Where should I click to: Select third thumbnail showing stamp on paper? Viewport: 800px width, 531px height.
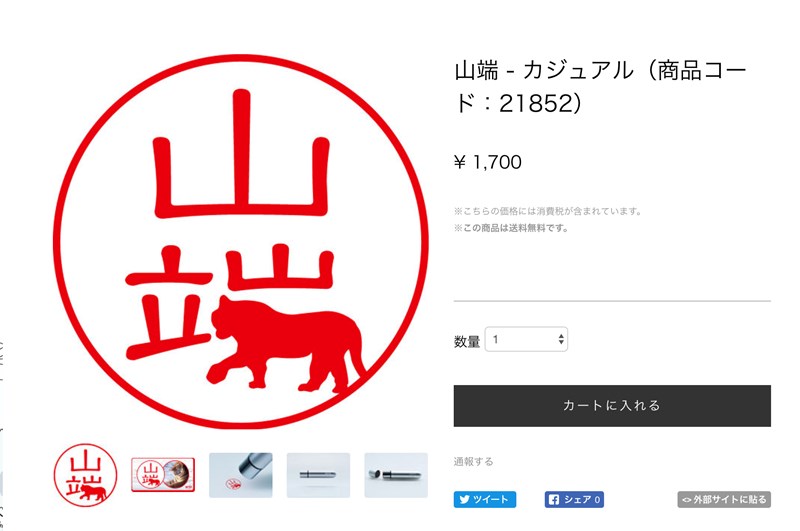tap(241, 475)
